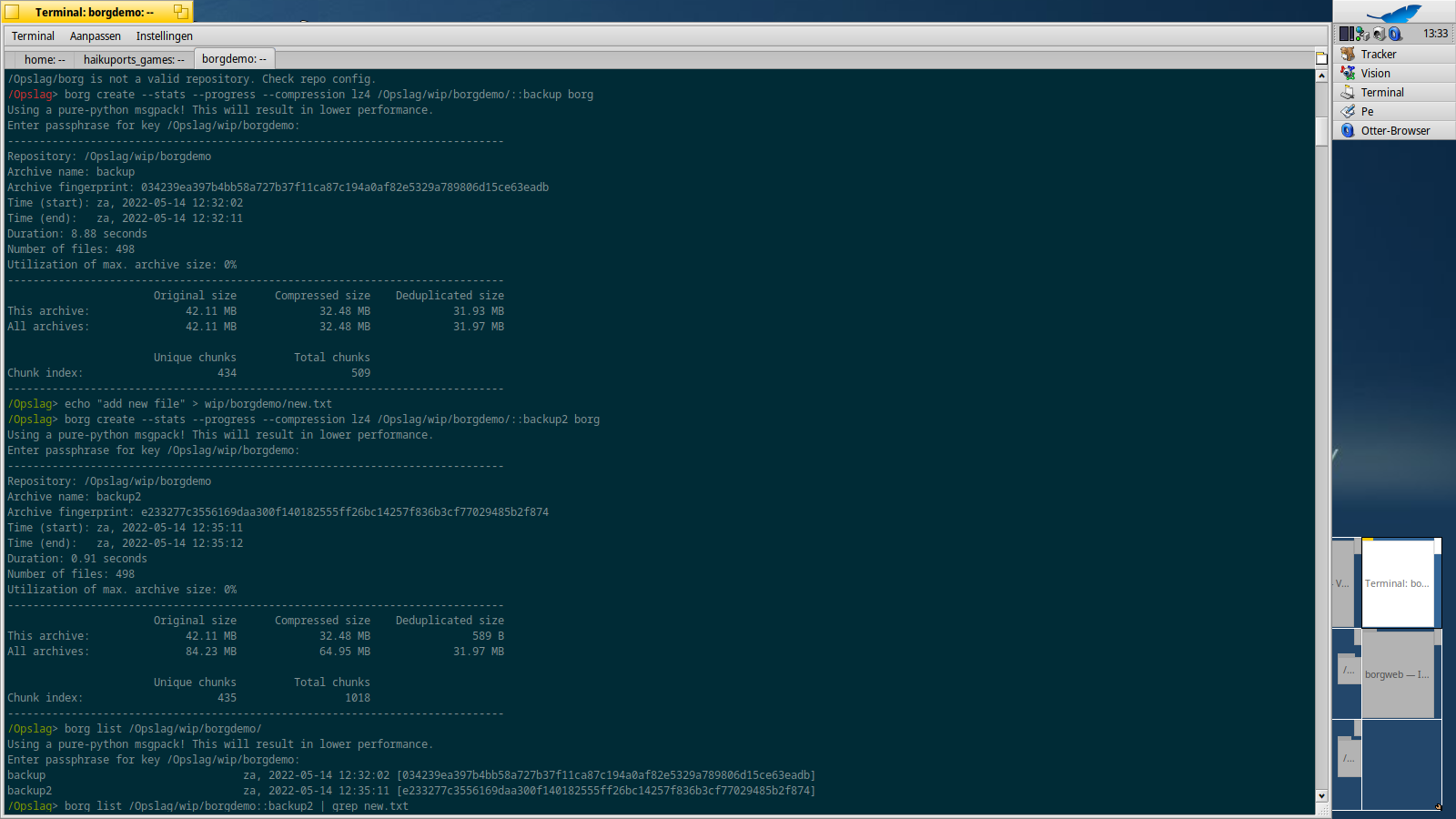This screenshot has width=1456, height=819.
Task: Click the 'V...' window in Workspaces applet
Action: (1343, 583)
